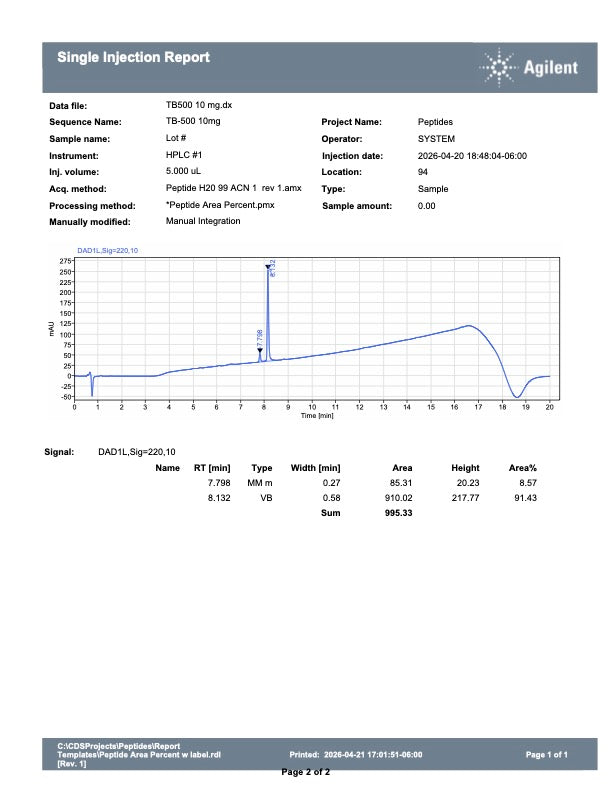Select RT cell '7.798' in table
Screen dimensions: 612x792
point(219,483)
